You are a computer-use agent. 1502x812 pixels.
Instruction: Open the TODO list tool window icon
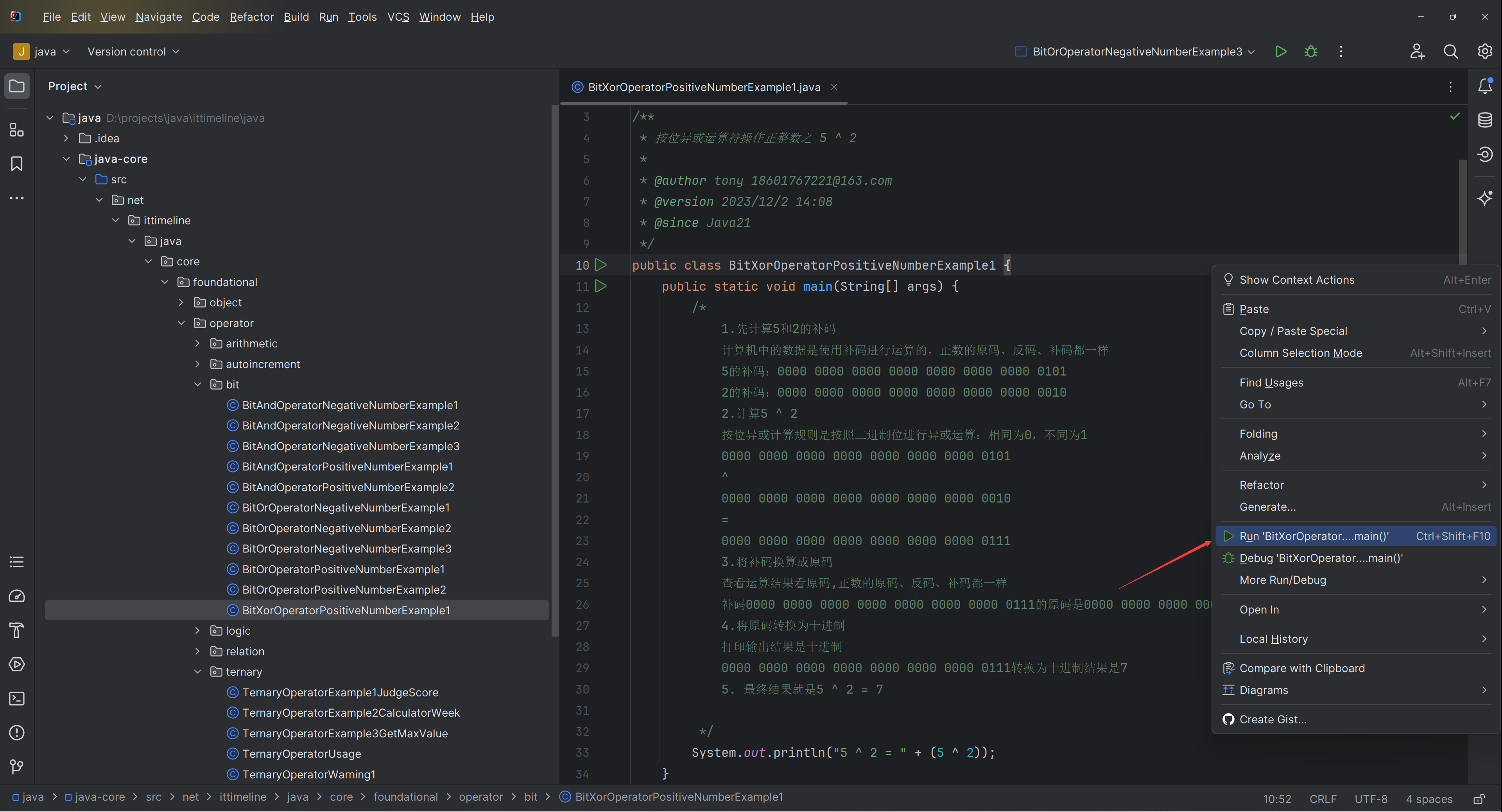click(x=17, y=562)
